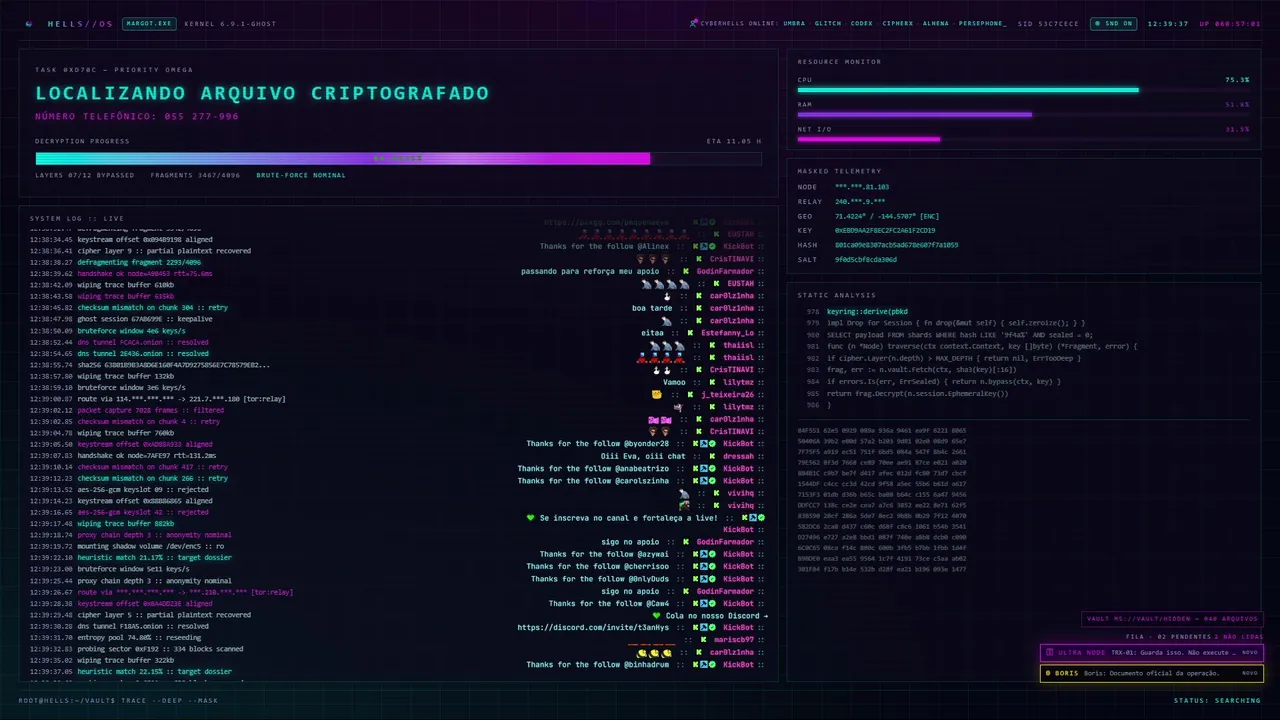The width and height of the screenshot is (1280, 720).
Task: Click the green heart before 'Se inscreva no canal'
Action: pos(531,517)
